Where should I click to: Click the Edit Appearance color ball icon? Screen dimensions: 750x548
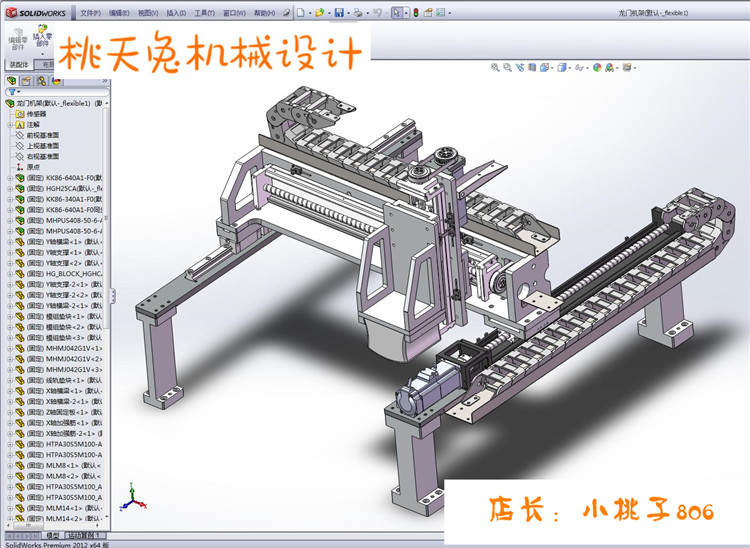point(597,67)
